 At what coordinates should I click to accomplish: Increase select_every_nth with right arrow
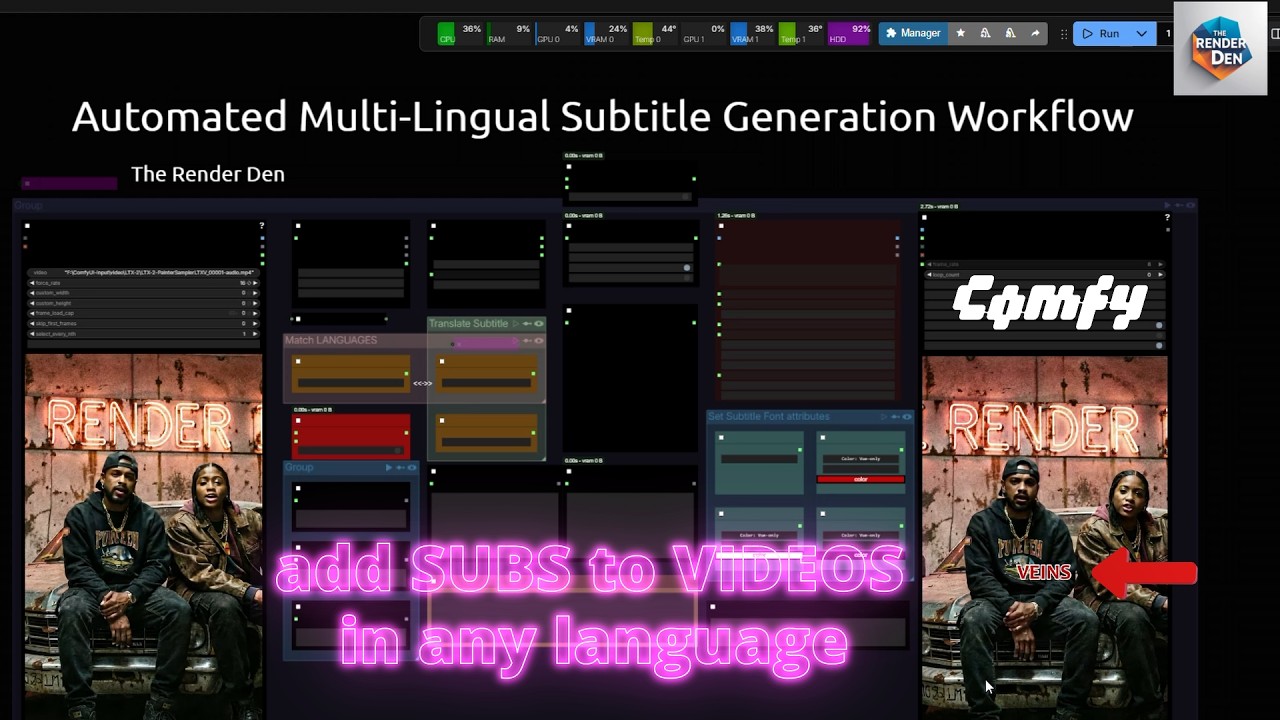click(x=254, y=333)
